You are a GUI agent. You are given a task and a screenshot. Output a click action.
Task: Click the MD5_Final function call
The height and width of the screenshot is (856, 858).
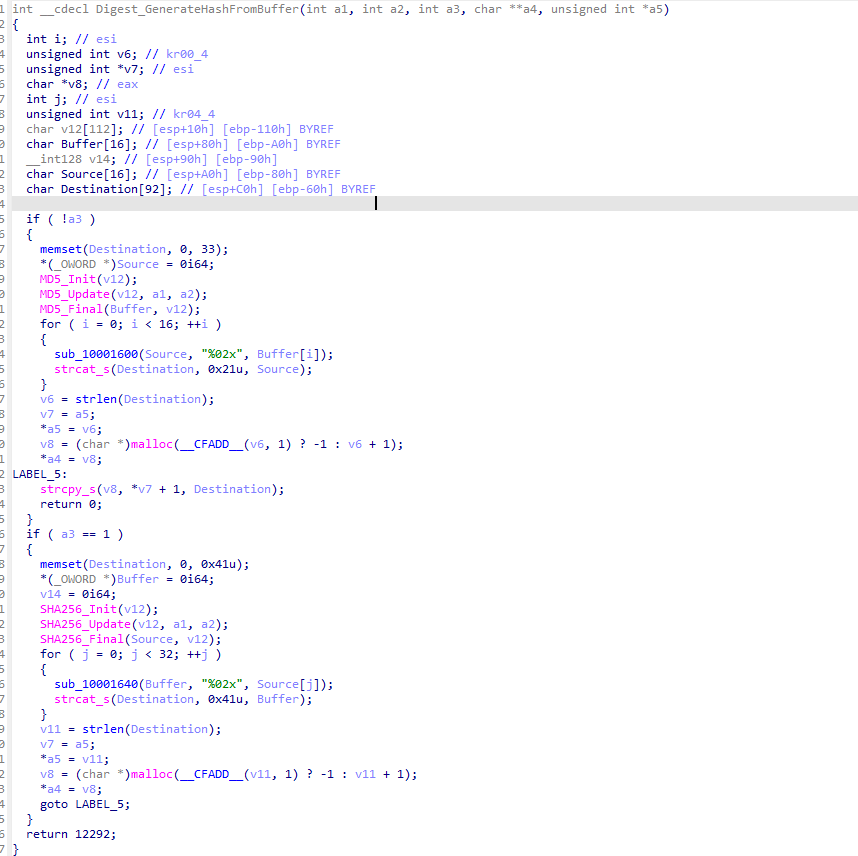click(71, 309)
